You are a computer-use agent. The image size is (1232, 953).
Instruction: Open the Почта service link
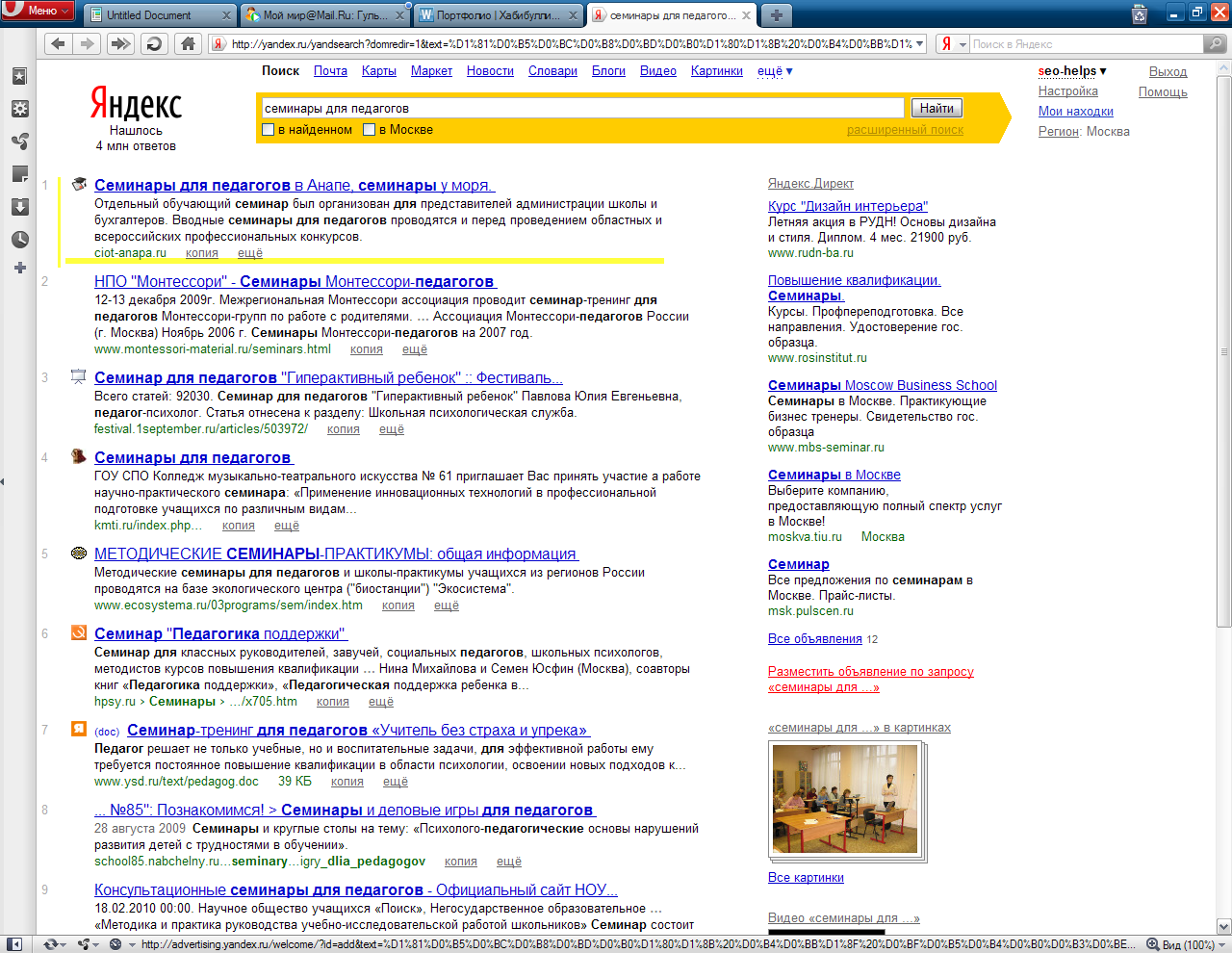pyautogui.click(x=330, y=71)
